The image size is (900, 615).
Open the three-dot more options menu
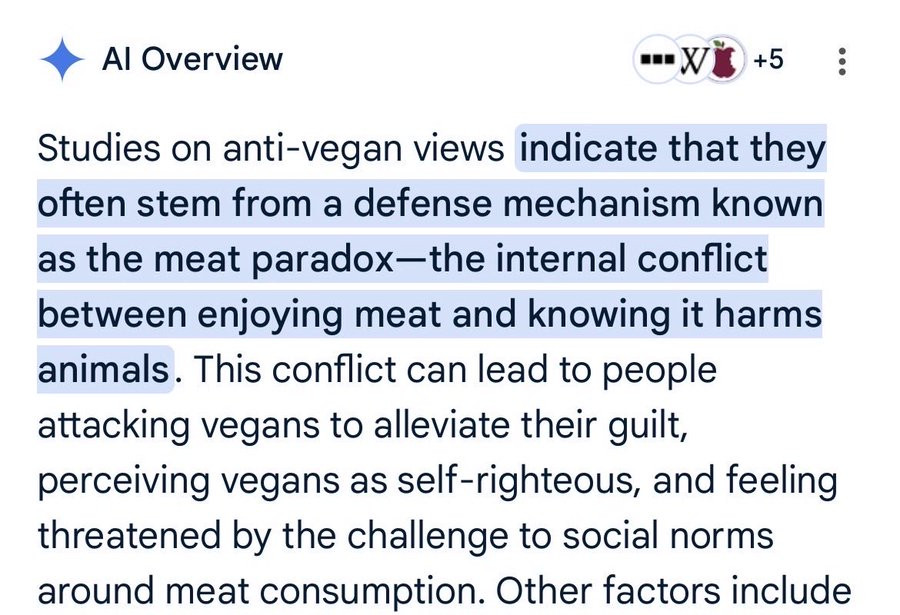pyautogui.click(x=842, y=62)
